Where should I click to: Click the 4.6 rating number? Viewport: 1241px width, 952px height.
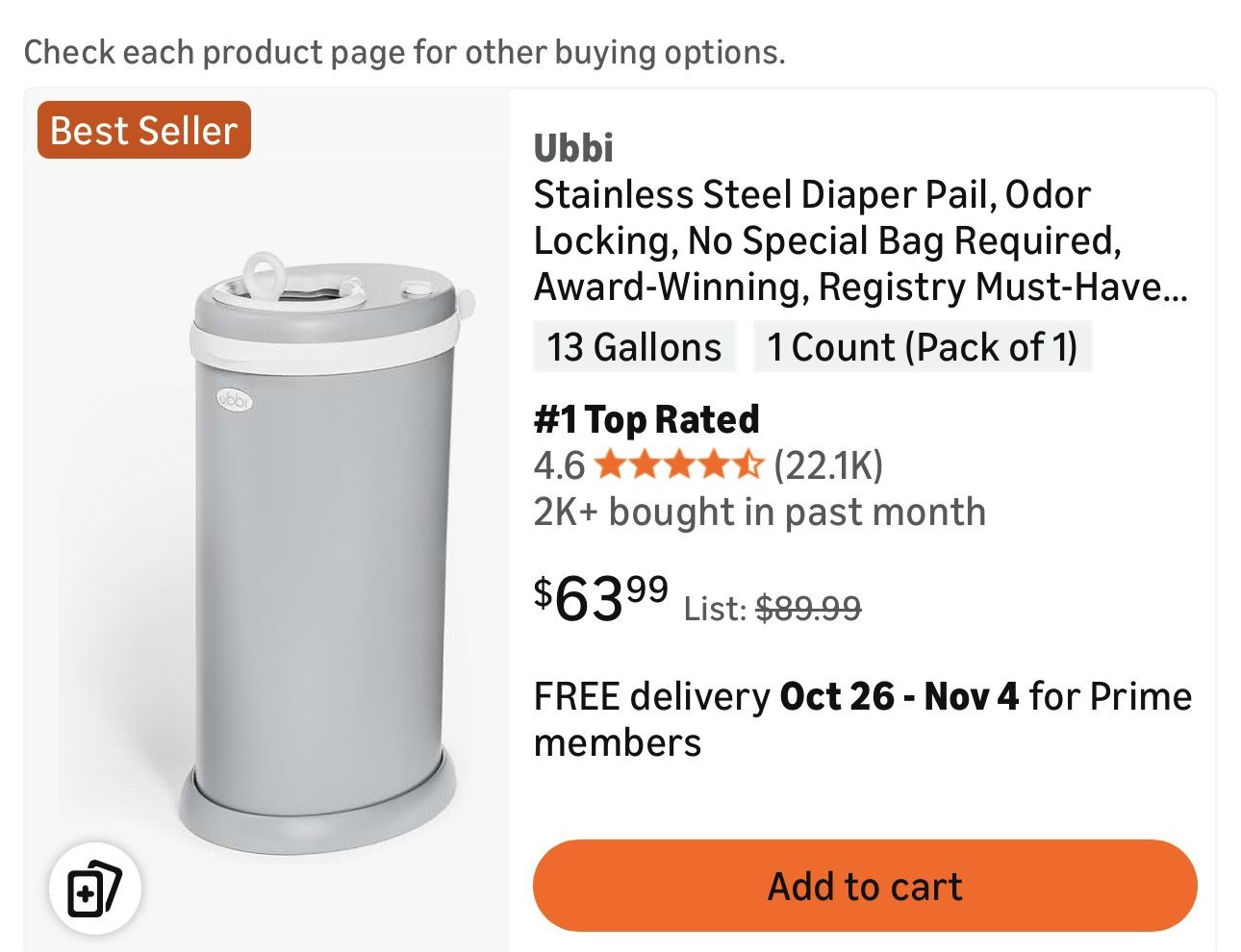point(558,465)
